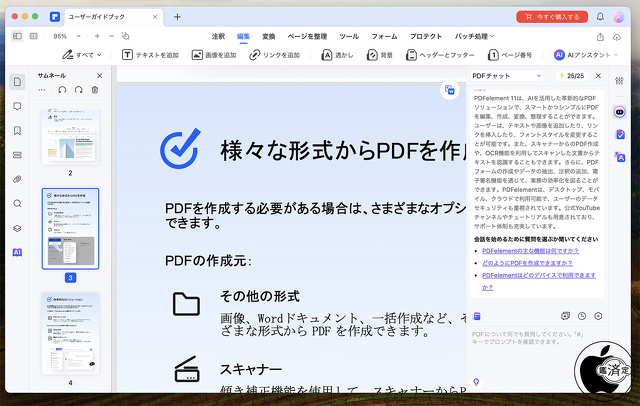Click link どのようにPDFを作成できますか？
The width and height of the screenshot is (640, 406).
[527, 263]
